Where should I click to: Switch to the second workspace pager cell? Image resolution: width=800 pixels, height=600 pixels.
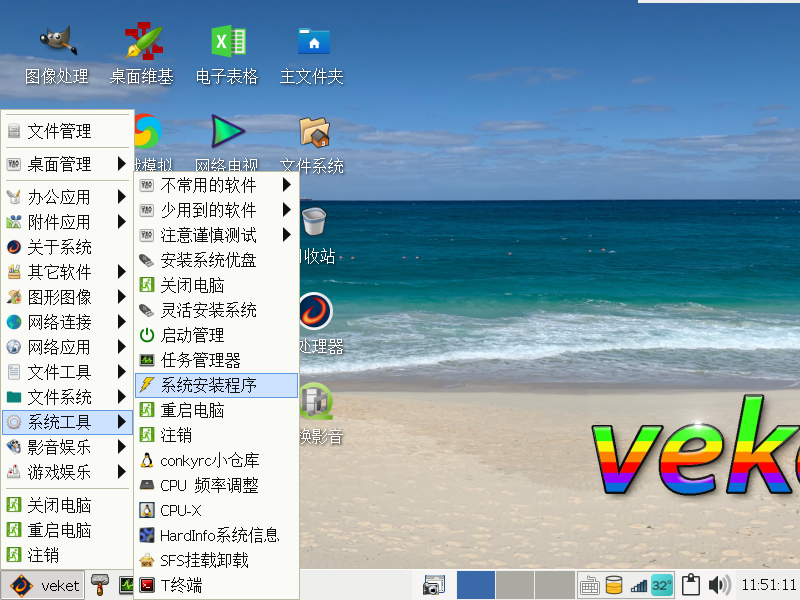click(x=515, y=585)
